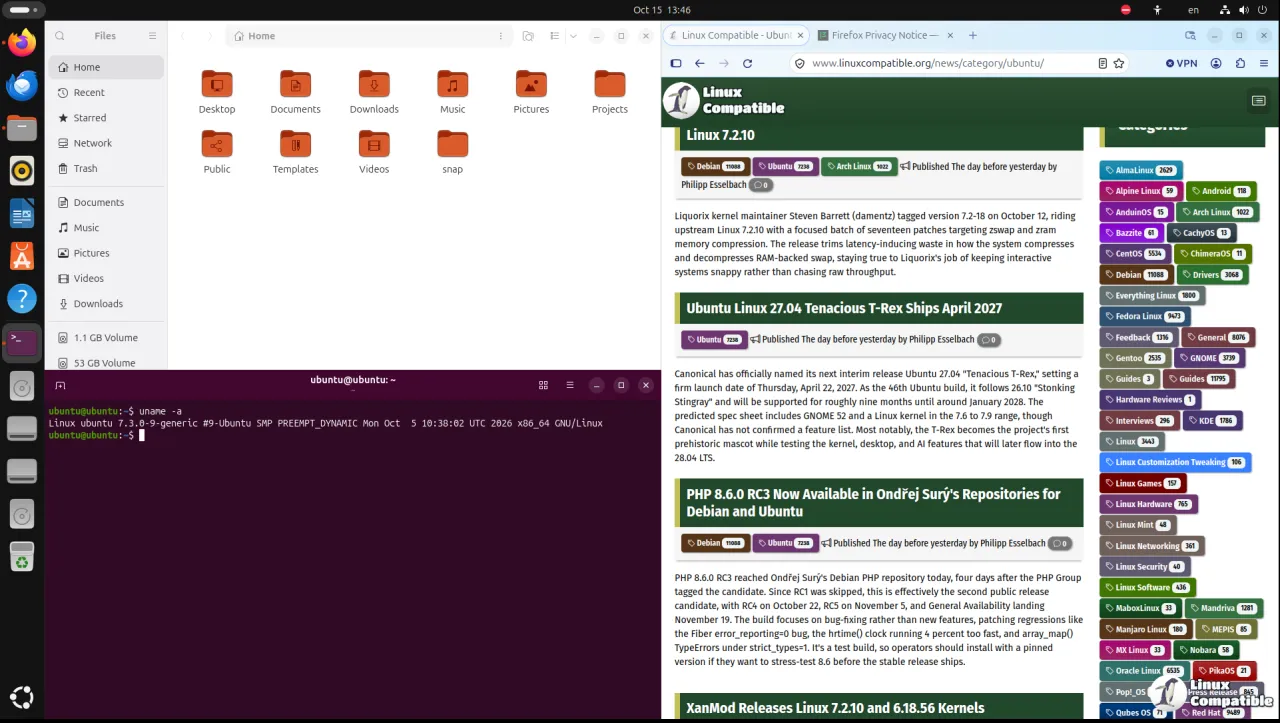Open the PHP 8.6.0 RC3 article headline

pyautogui.click(x=873, y=502)
